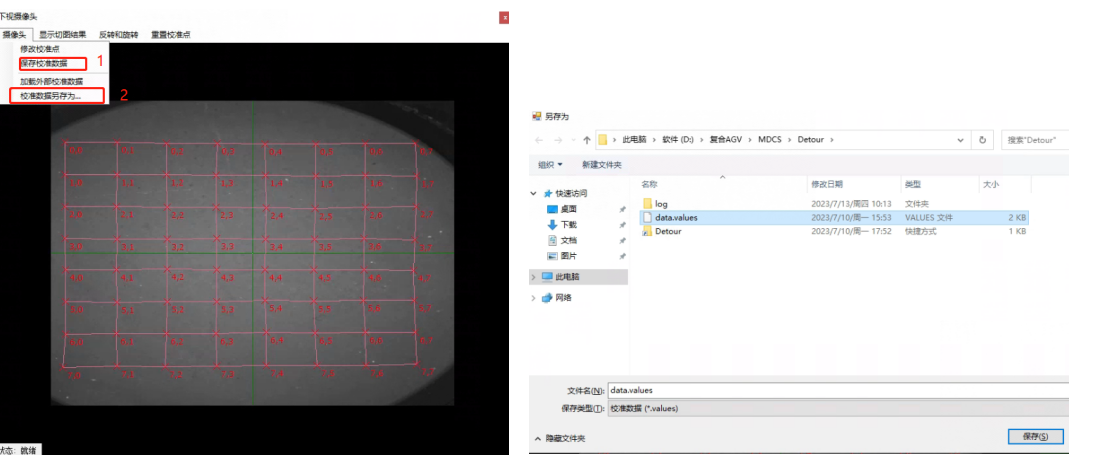
Task: Open 下载 in quick access
Action: pyautogui.click(x=568, y=225)
